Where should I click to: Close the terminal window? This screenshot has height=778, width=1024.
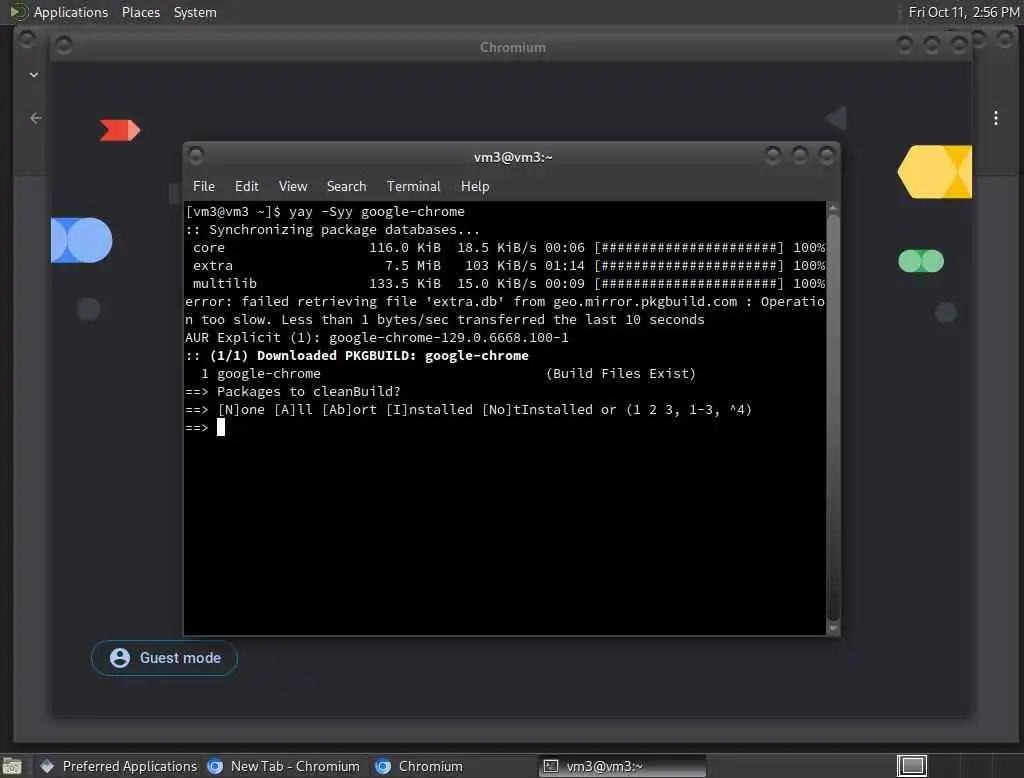click(827, 155)
